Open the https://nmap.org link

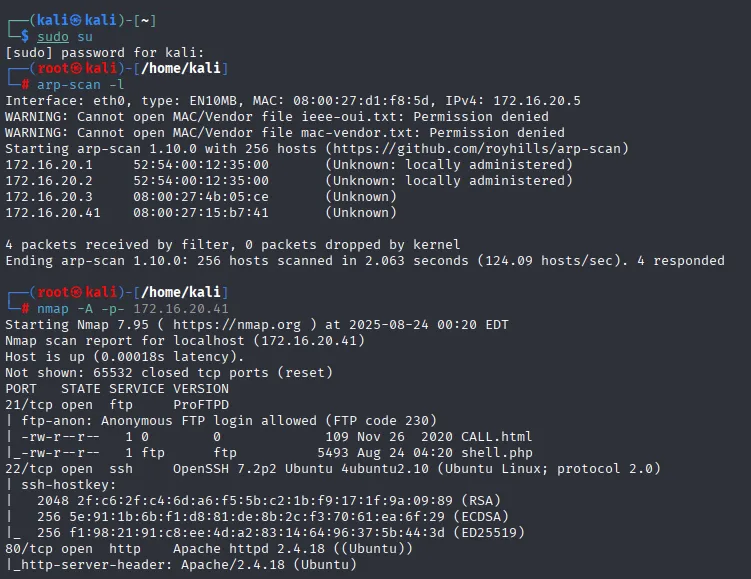pyautogui.click(x=237, y=325)
